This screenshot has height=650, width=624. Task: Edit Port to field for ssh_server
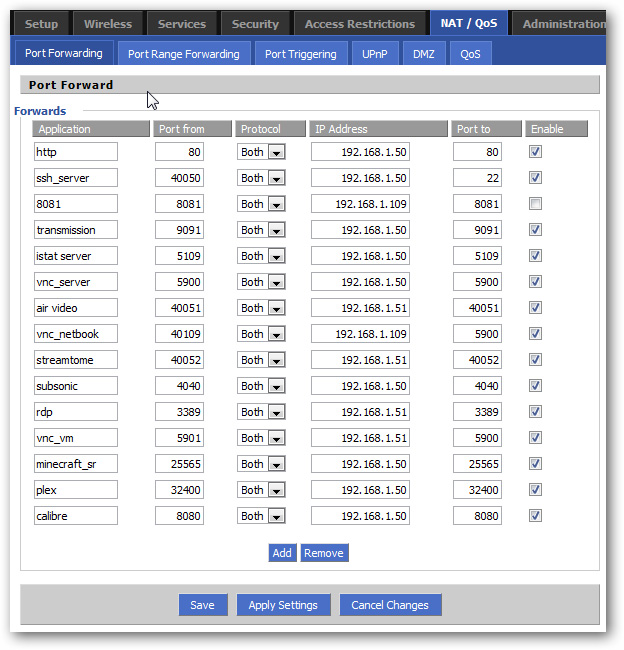point(477,178)
